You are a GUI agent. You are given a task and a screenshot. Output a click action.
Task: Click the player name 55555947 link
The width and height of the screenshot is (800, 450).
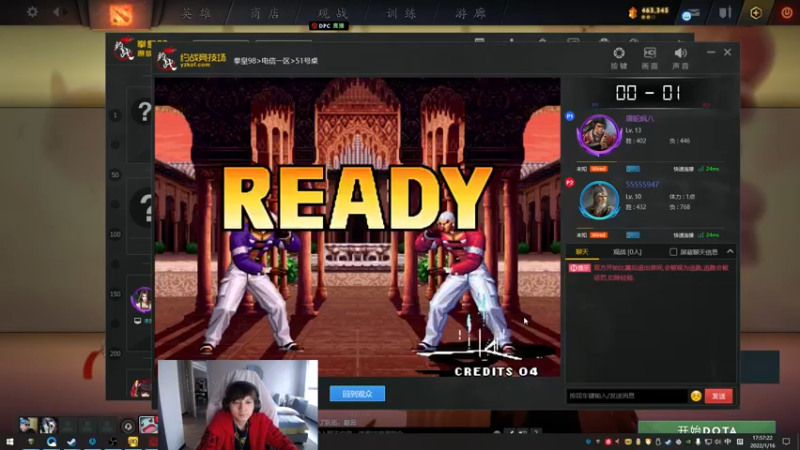[x=642, y=184]
